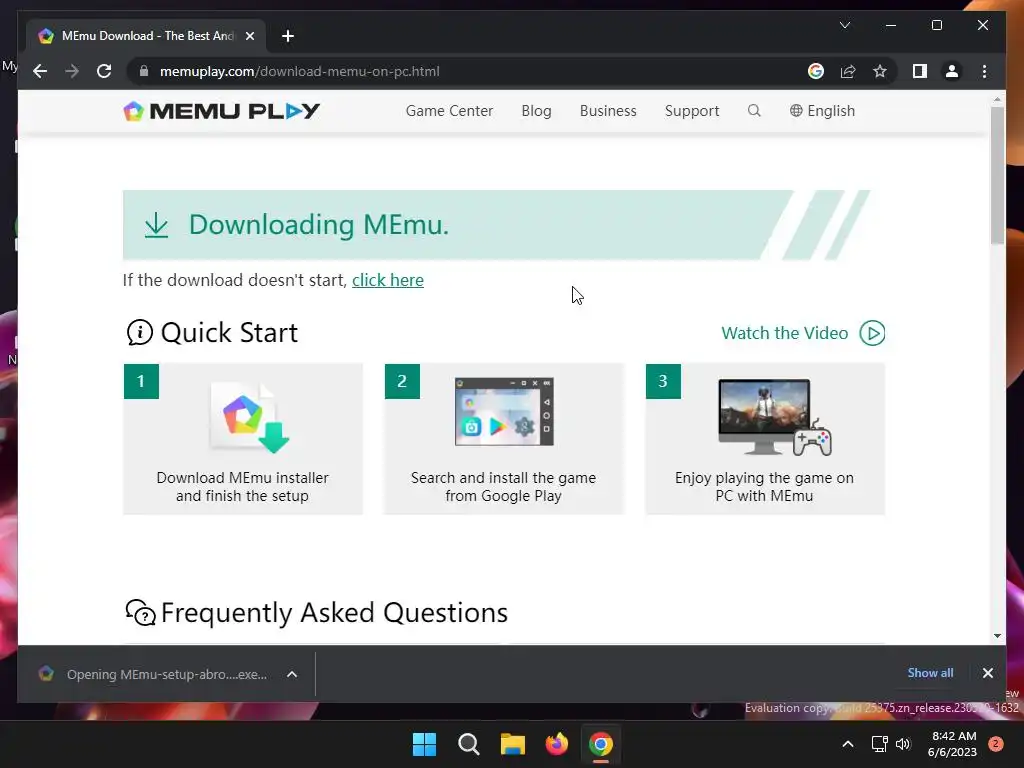
Task: Click Show all downloads
Action: tap(930, 673)
